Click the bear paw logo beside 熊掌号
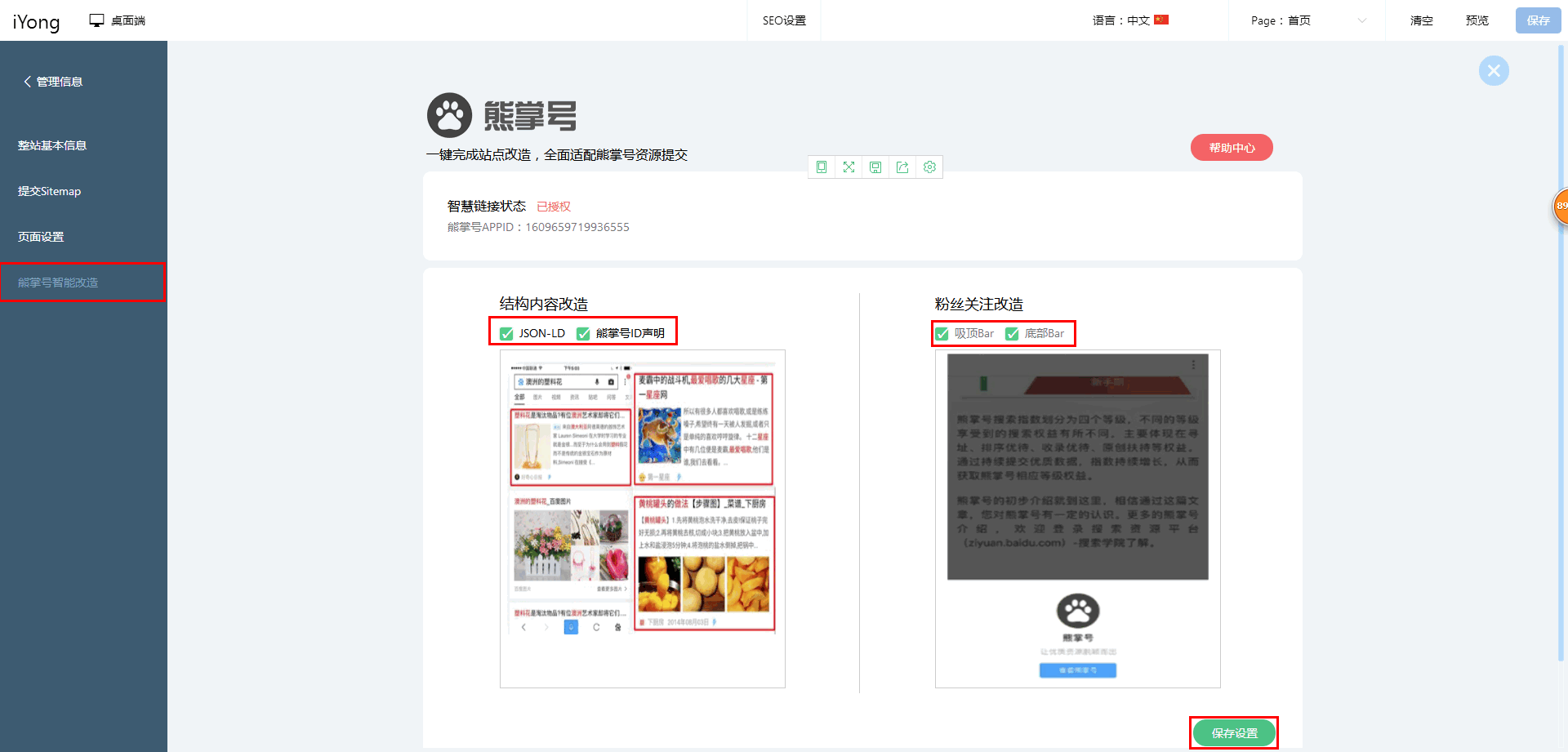 tap(449, 115)
